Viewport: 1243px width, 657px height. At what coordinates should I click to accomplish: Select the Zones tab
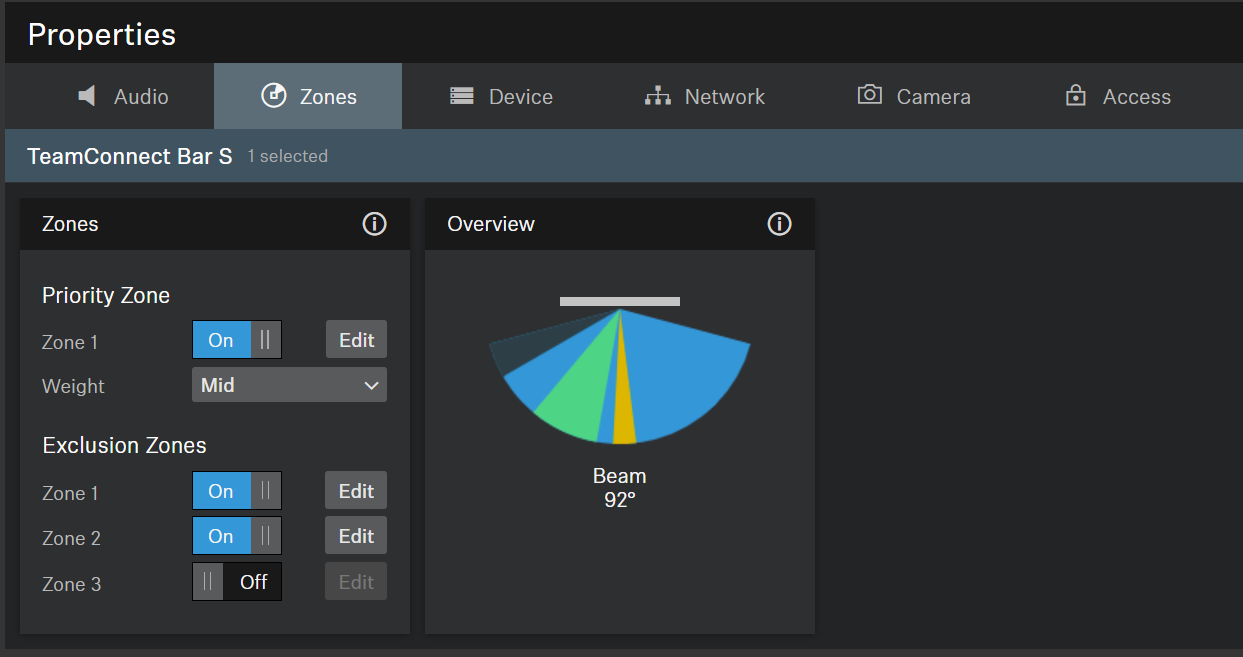(x=308, y=96)
